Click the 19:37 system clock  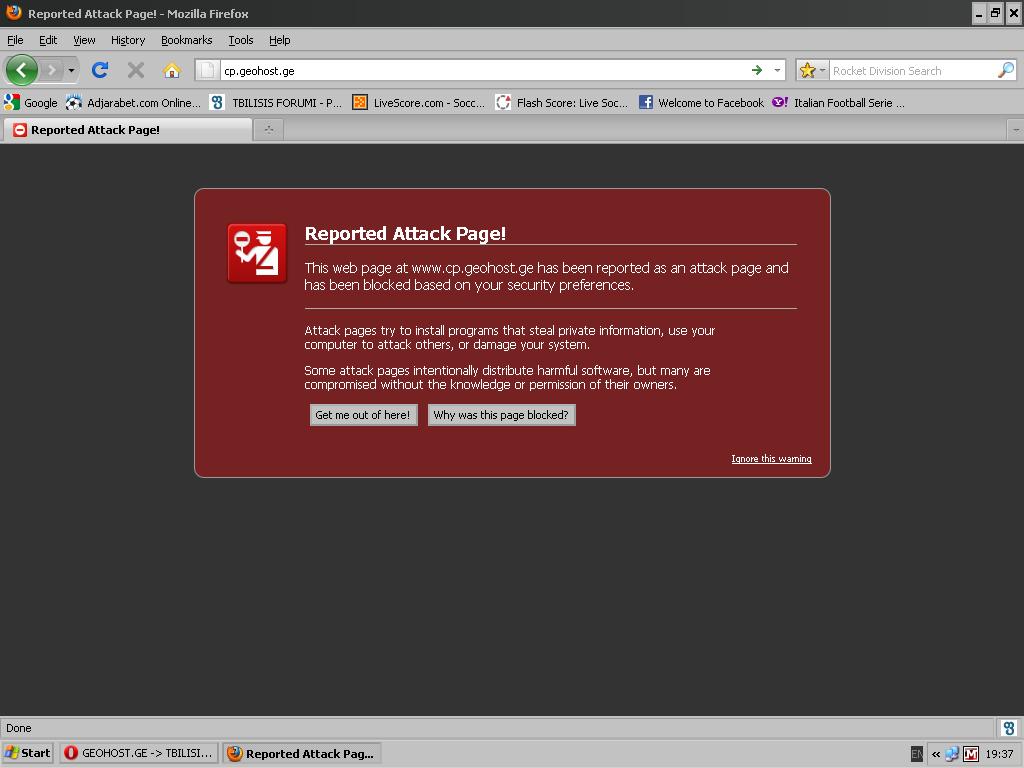pyautogui.click(x=999, y=754)
